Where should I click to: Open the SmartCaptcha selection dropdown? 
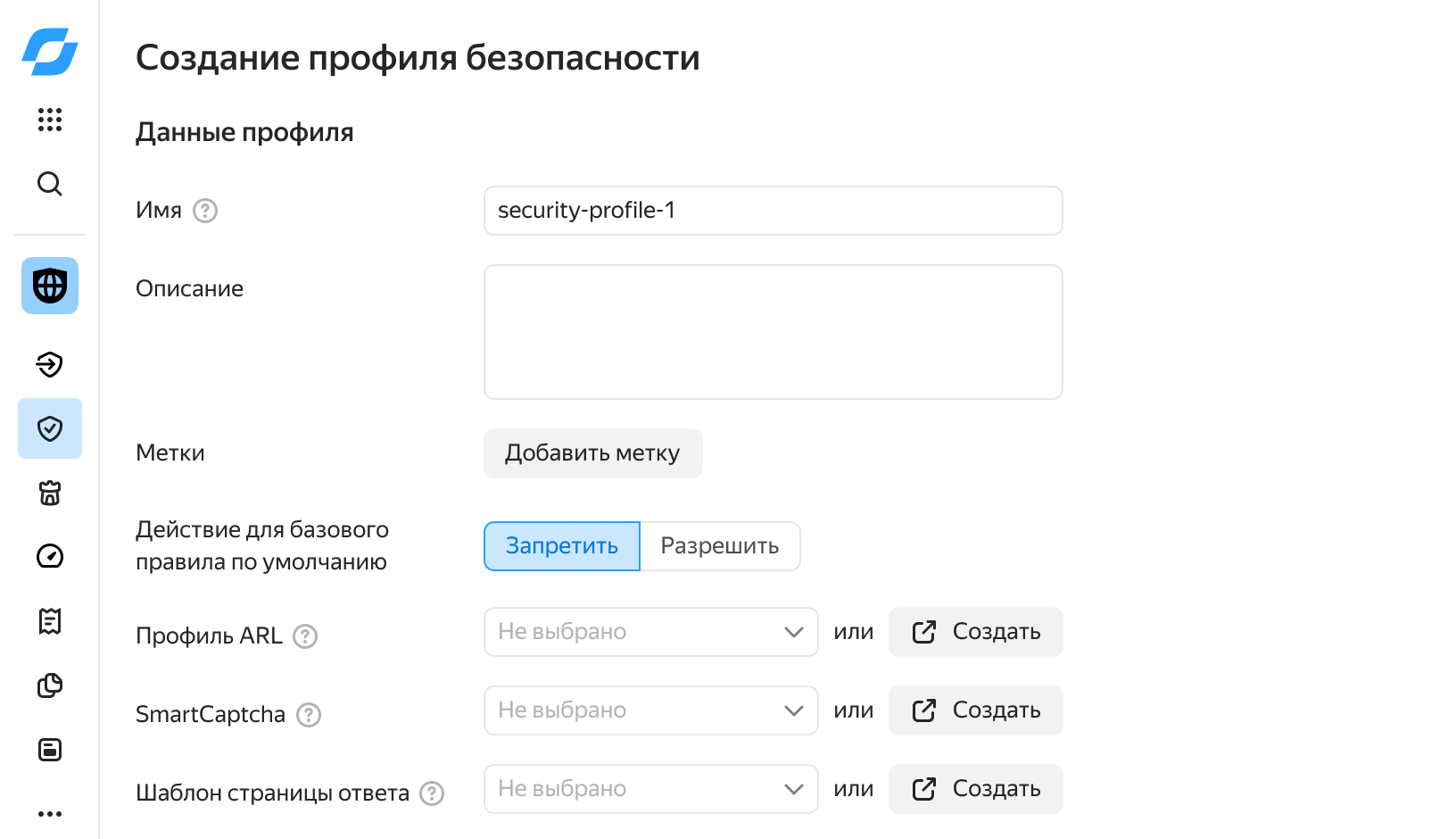[x=650, y=710]
